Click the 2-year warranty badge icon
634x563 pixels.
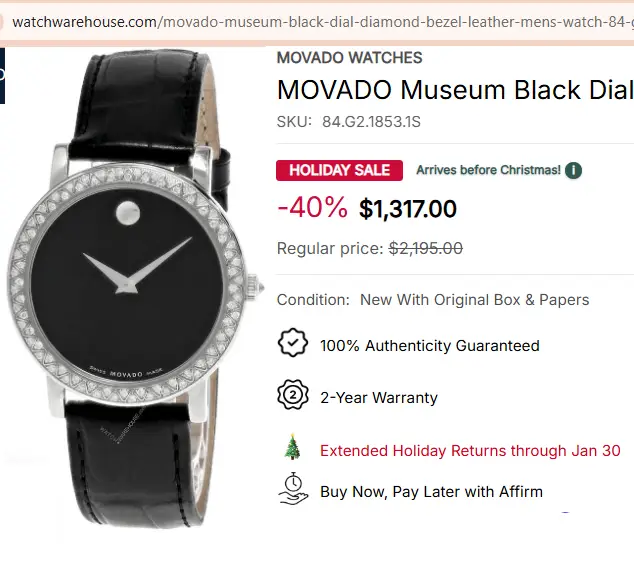tap(292, 396)
